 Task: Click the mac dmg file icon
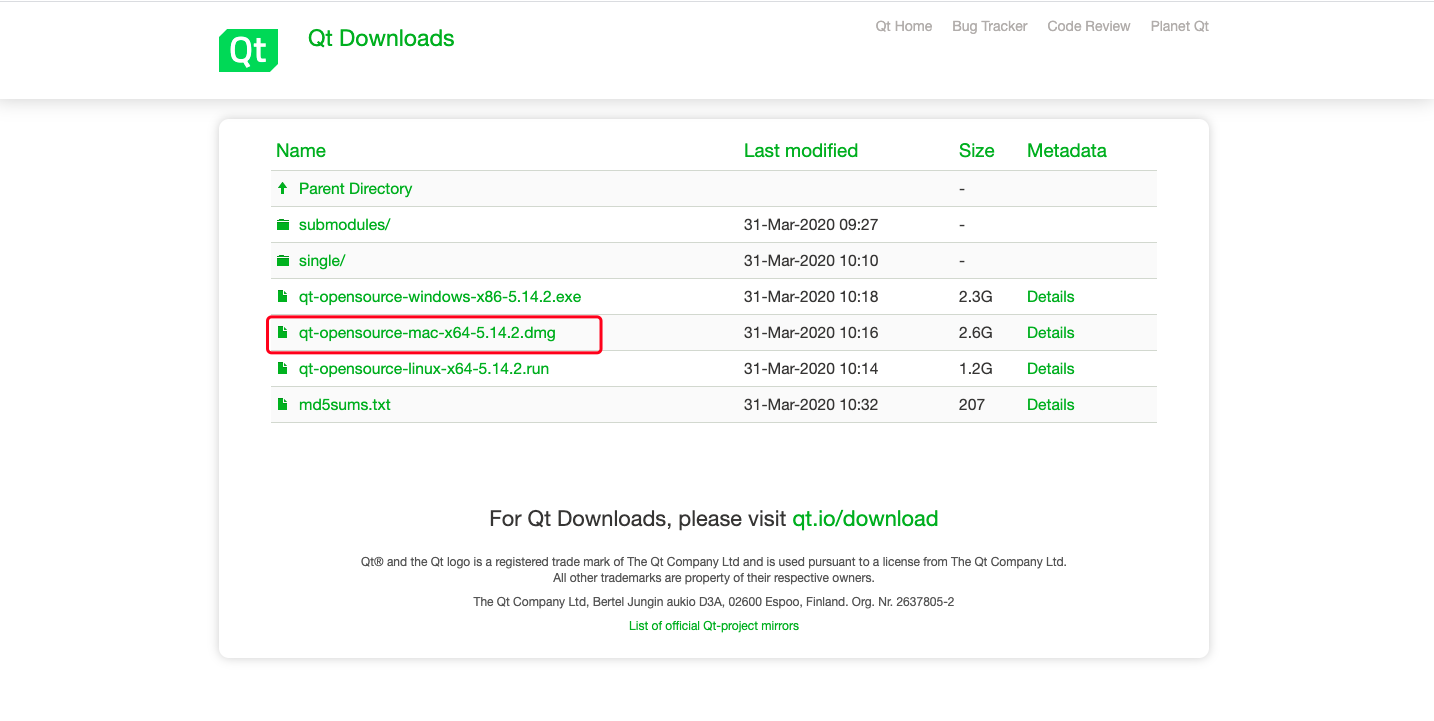click(x=283, y=333)
